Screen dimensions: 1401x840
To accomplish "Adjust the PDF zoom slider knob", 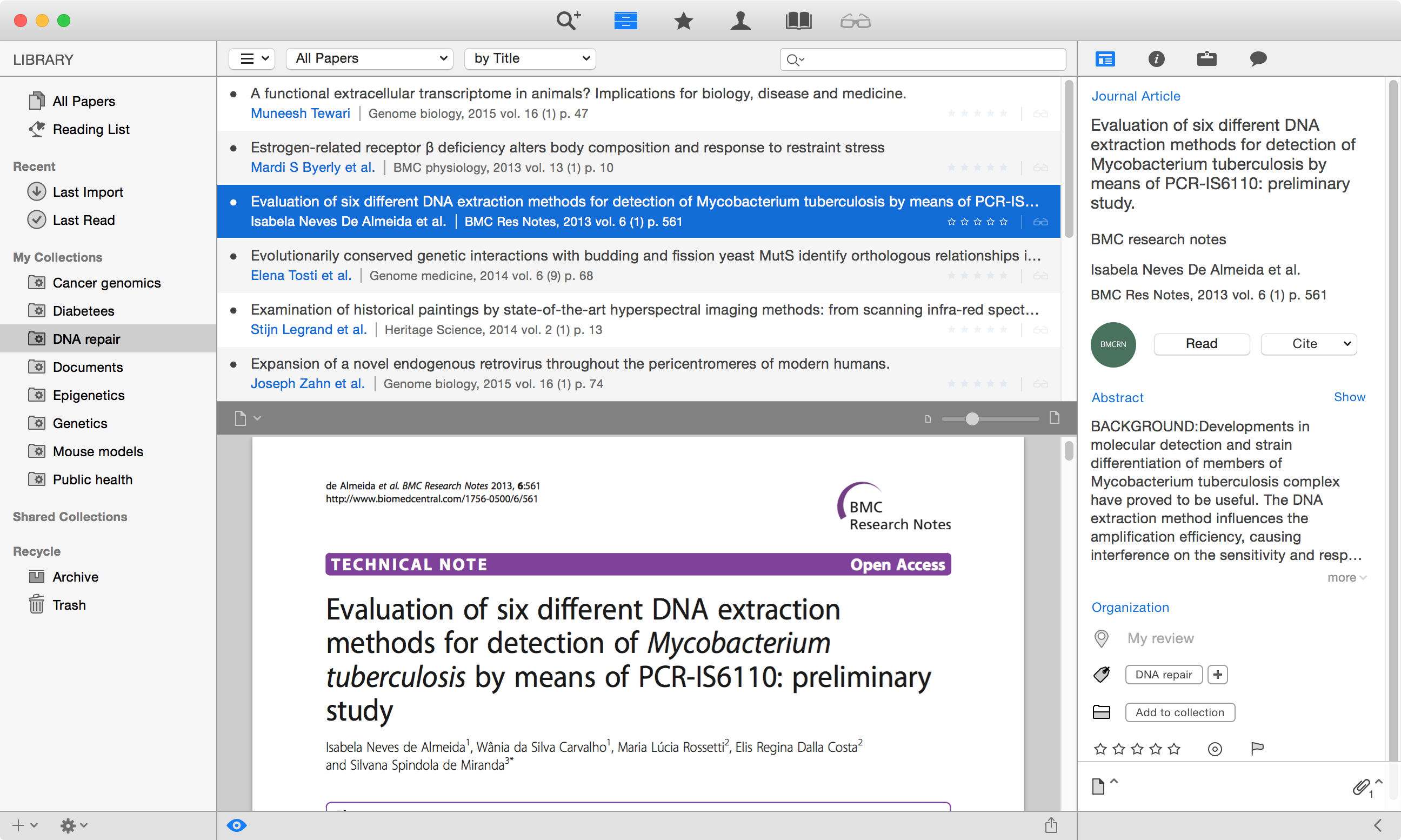I will tap(972, 419).
